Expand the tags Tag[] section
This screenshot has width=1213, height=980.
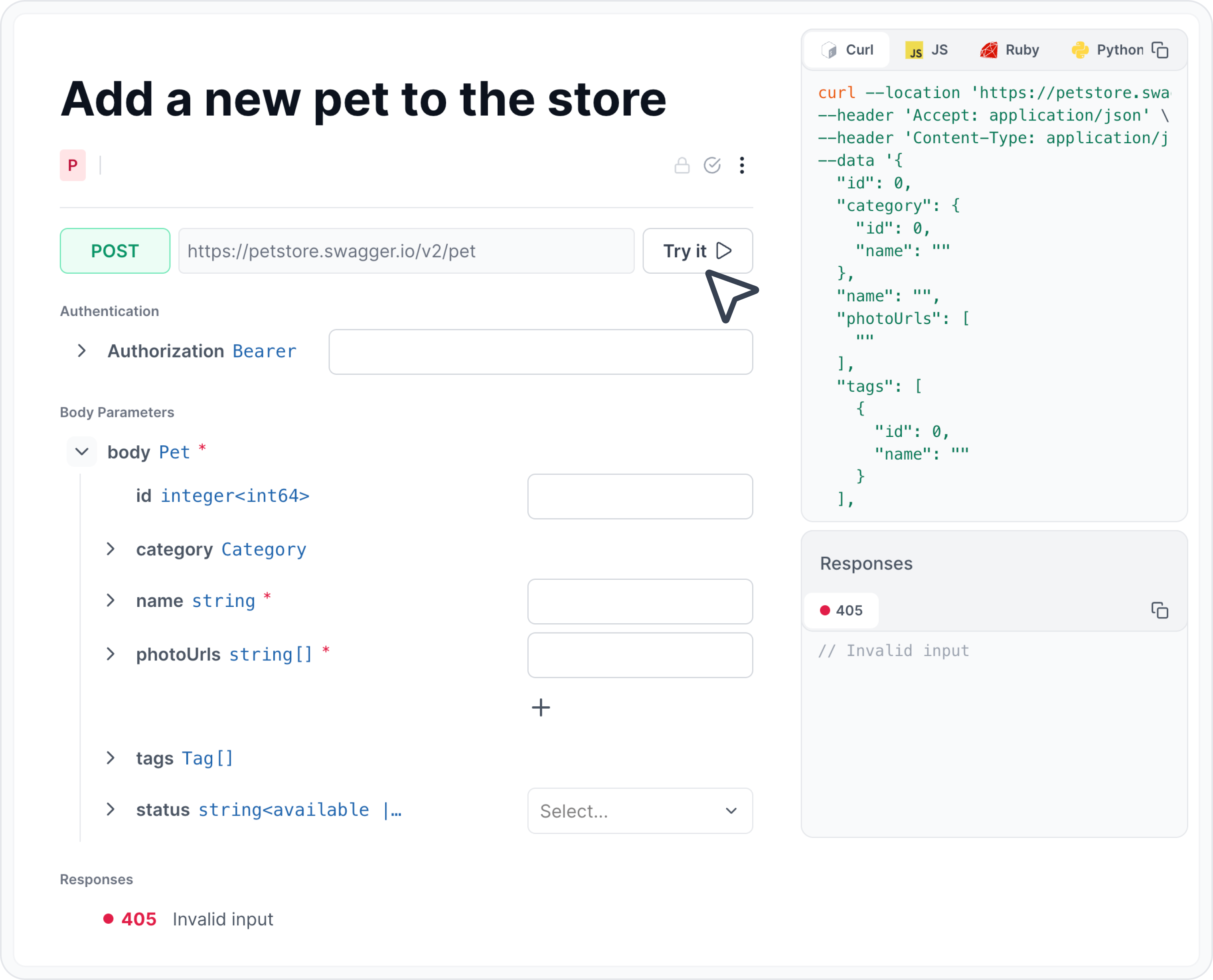pyautogui.click(x=110, y=758)
